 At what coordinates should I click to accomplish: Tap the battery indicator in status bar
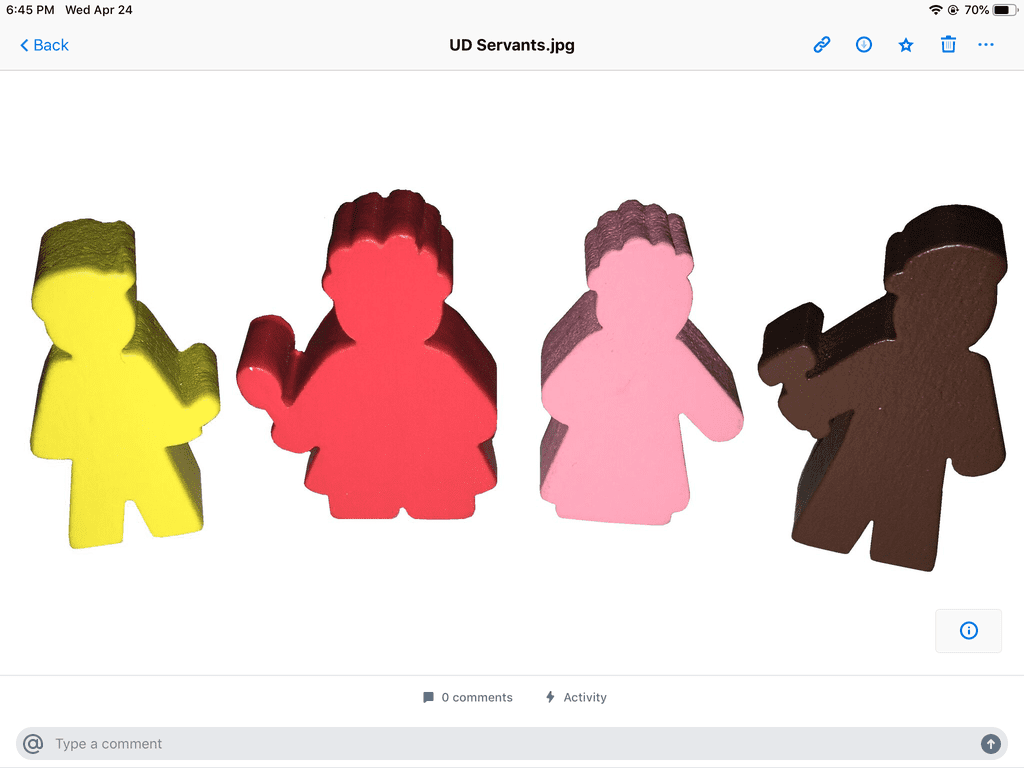(1002, 10)
